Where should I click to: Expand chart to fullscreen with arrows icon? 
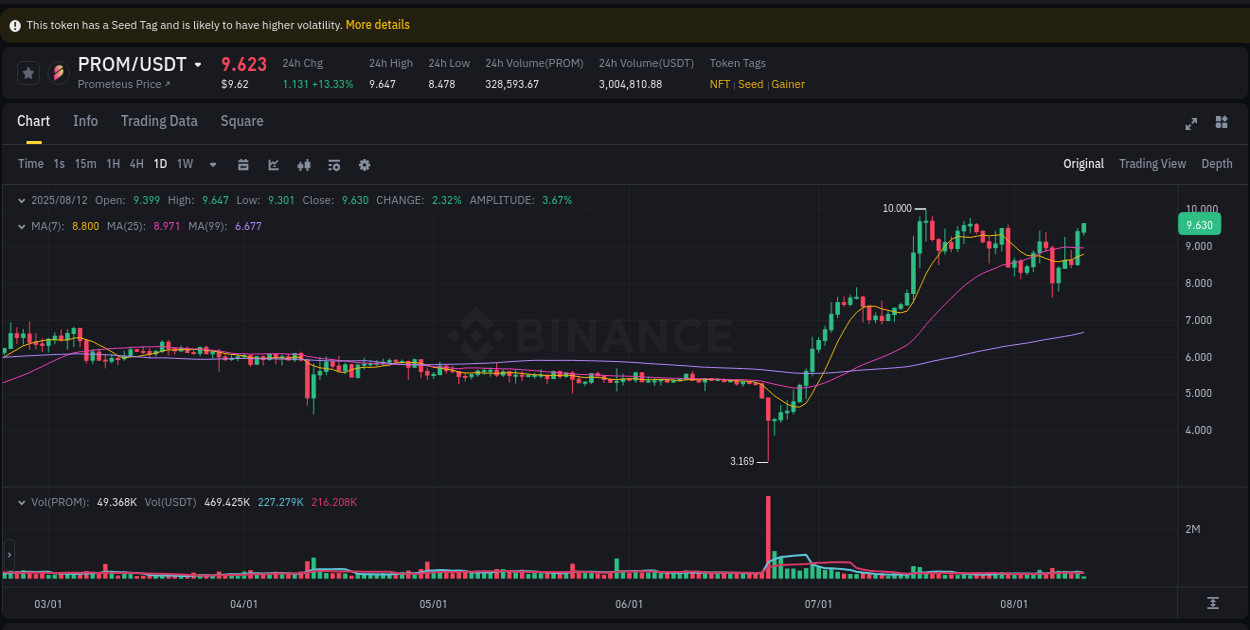click(x=1191, y=124)
